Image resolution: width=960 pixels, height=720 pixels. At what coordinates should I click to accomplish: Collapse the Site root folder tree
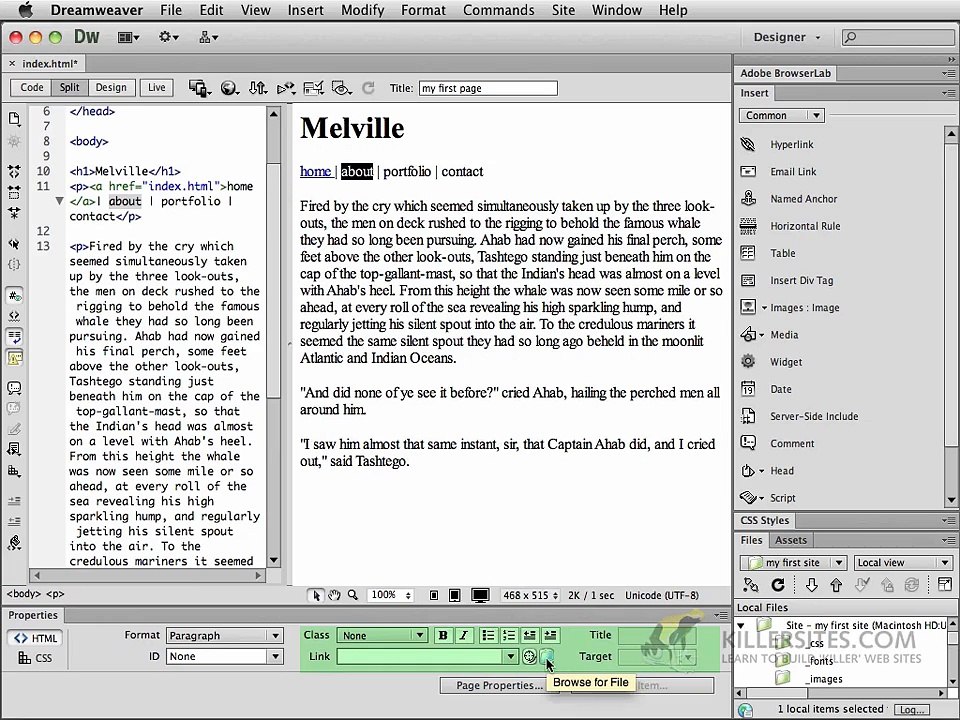[741, 626]
